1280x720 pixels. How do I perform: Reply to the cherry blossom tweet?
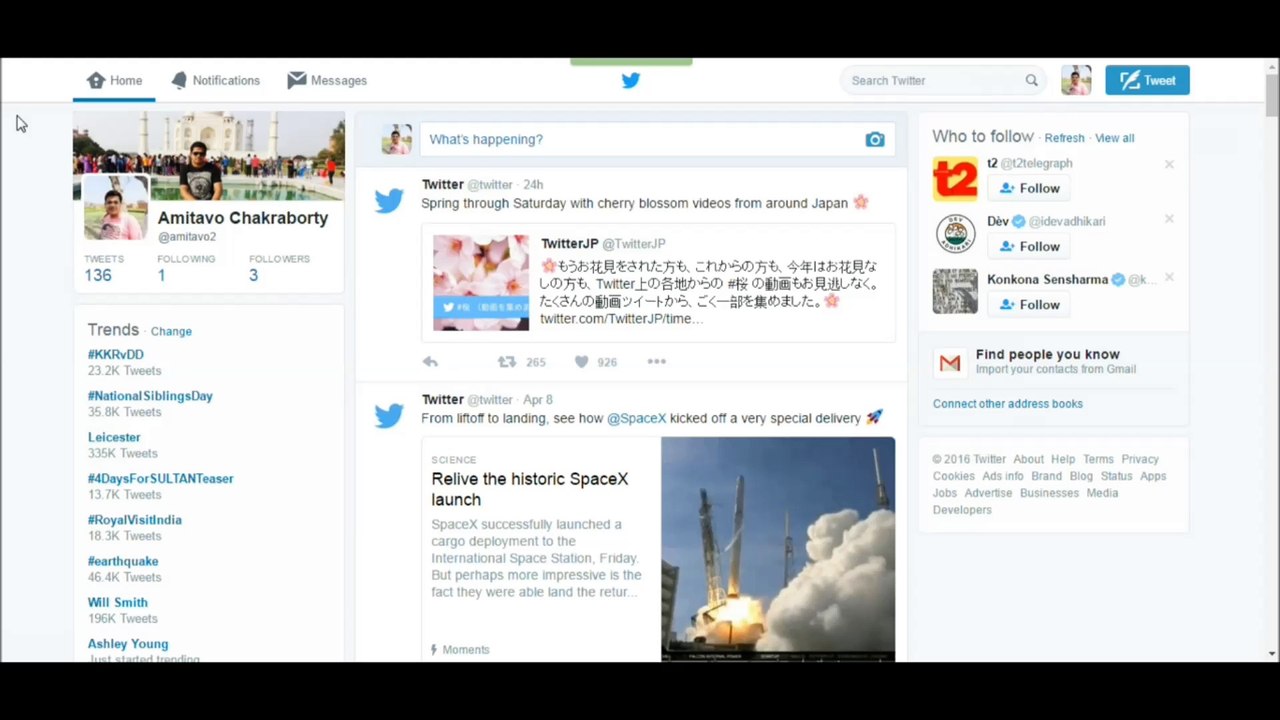tap(430, 362)
